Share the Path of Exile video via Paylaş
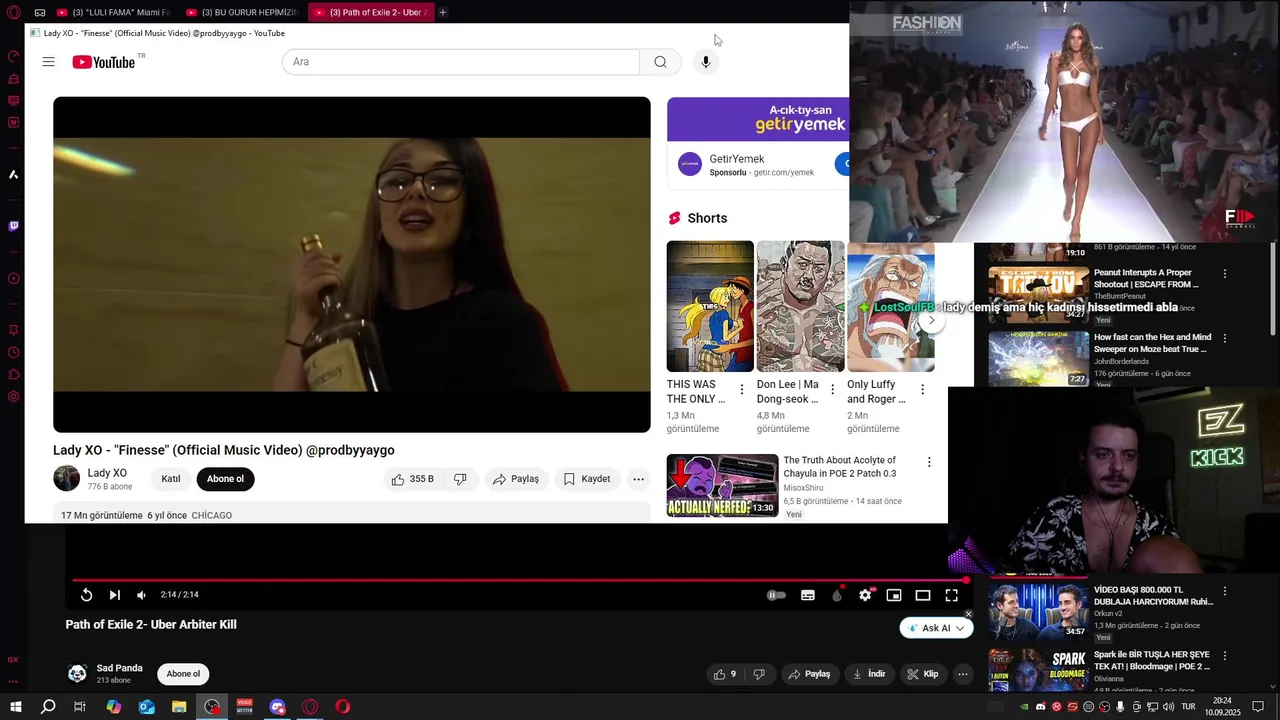Viewport: 1280px width, 720px height. (x=809, y=674)
